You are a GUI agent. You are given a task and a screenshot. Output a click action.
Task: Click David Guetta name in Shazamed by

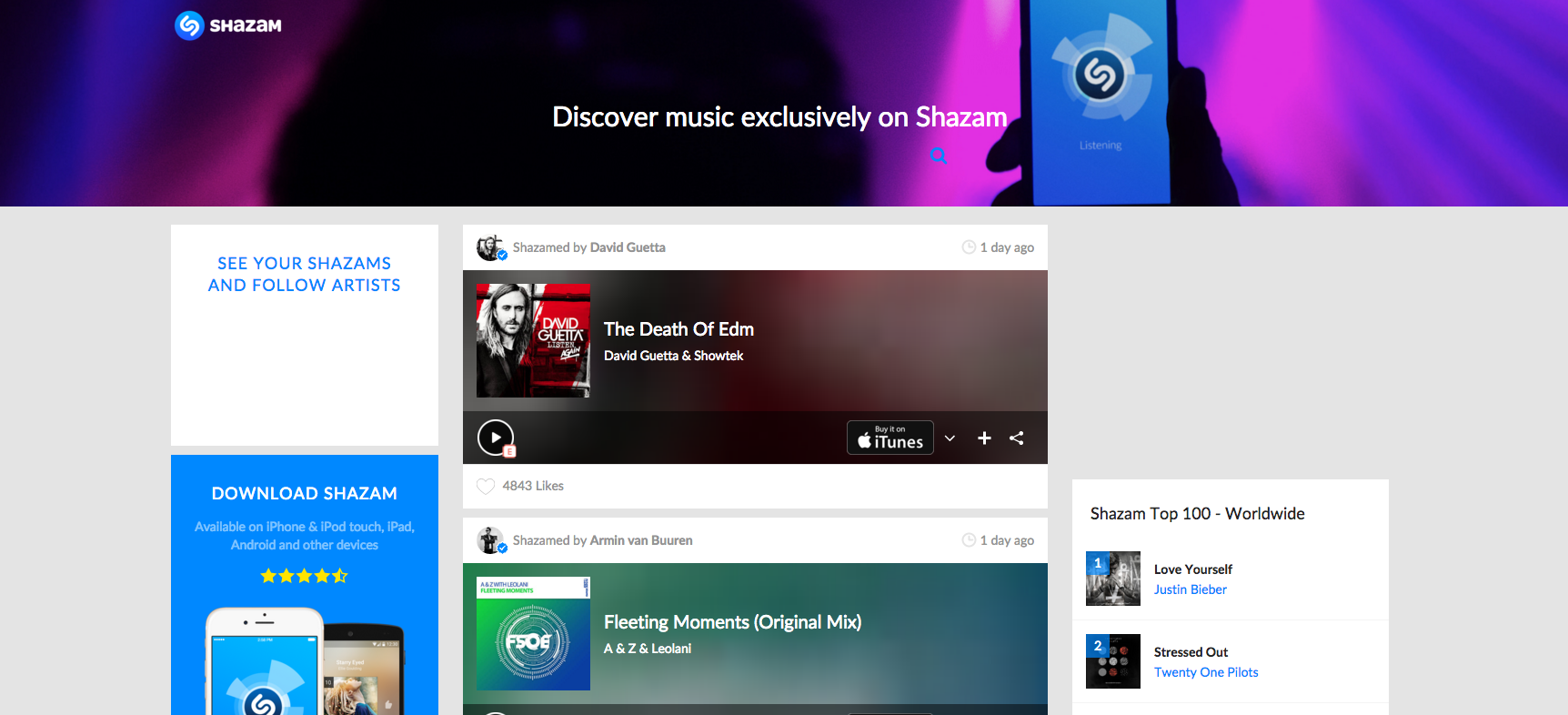tap(628, 247)
